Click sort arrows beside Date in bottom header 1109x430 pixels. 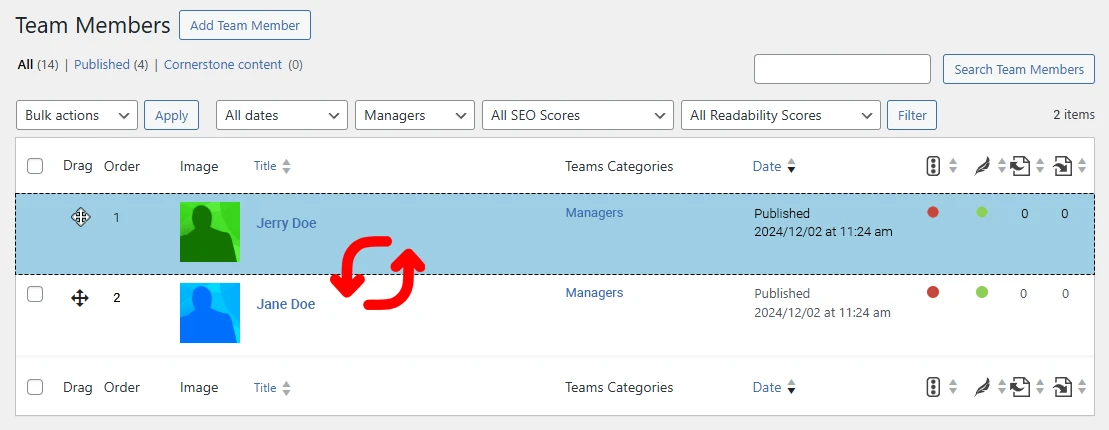(791, 388)
